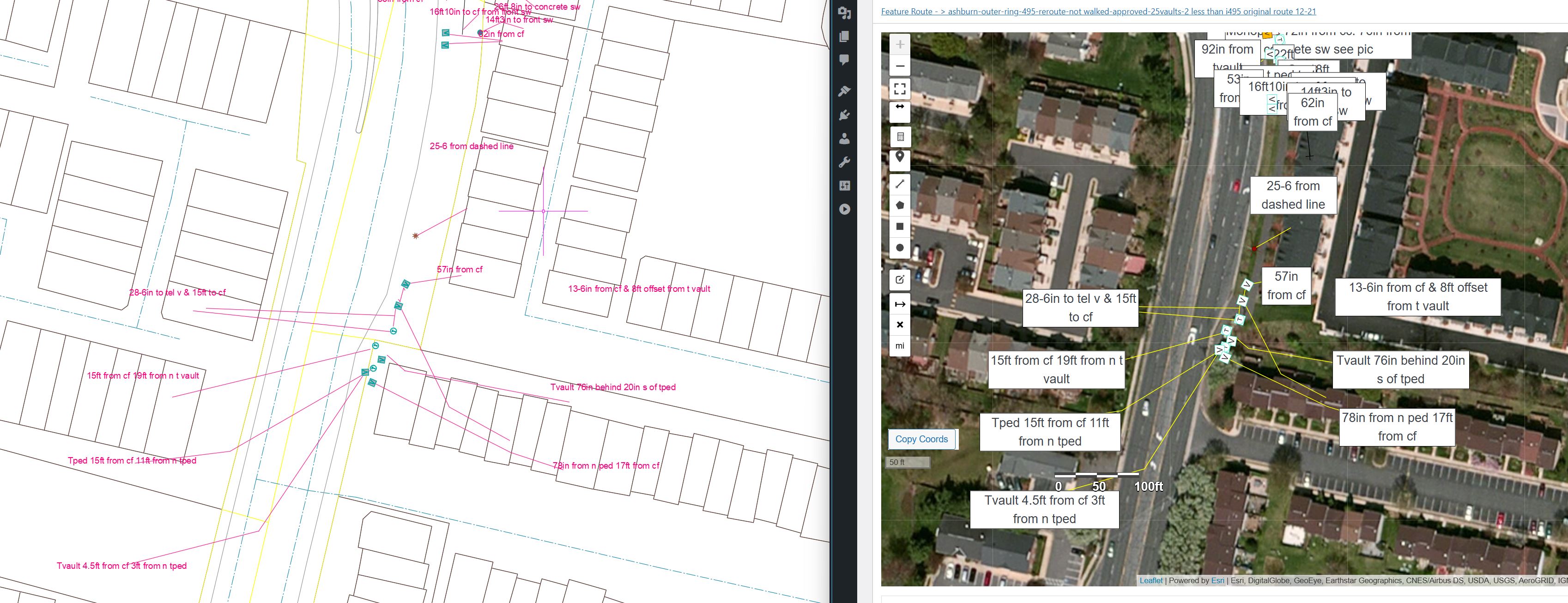
Task: Open the Comments speech-bubble icon
Action: pyautogui.click(x=844, y=60)
